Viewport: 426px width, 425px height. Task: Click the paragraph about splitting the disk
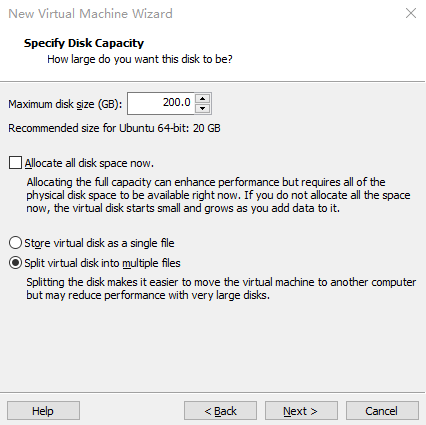point(221,289)
